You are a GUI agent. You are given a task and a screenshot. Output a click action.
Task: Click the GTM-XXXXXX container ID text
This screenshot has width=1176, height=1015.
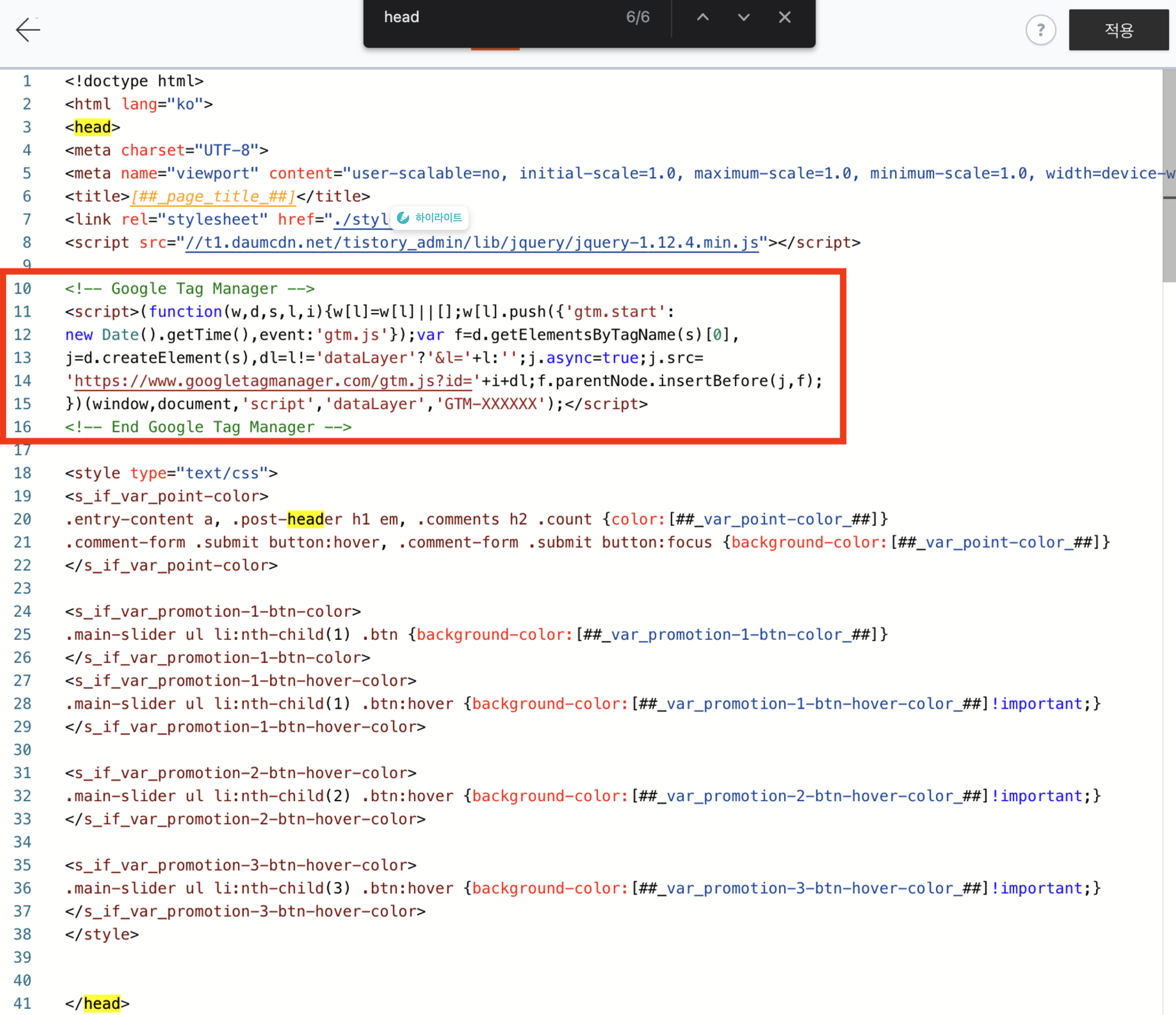[490, 404]
